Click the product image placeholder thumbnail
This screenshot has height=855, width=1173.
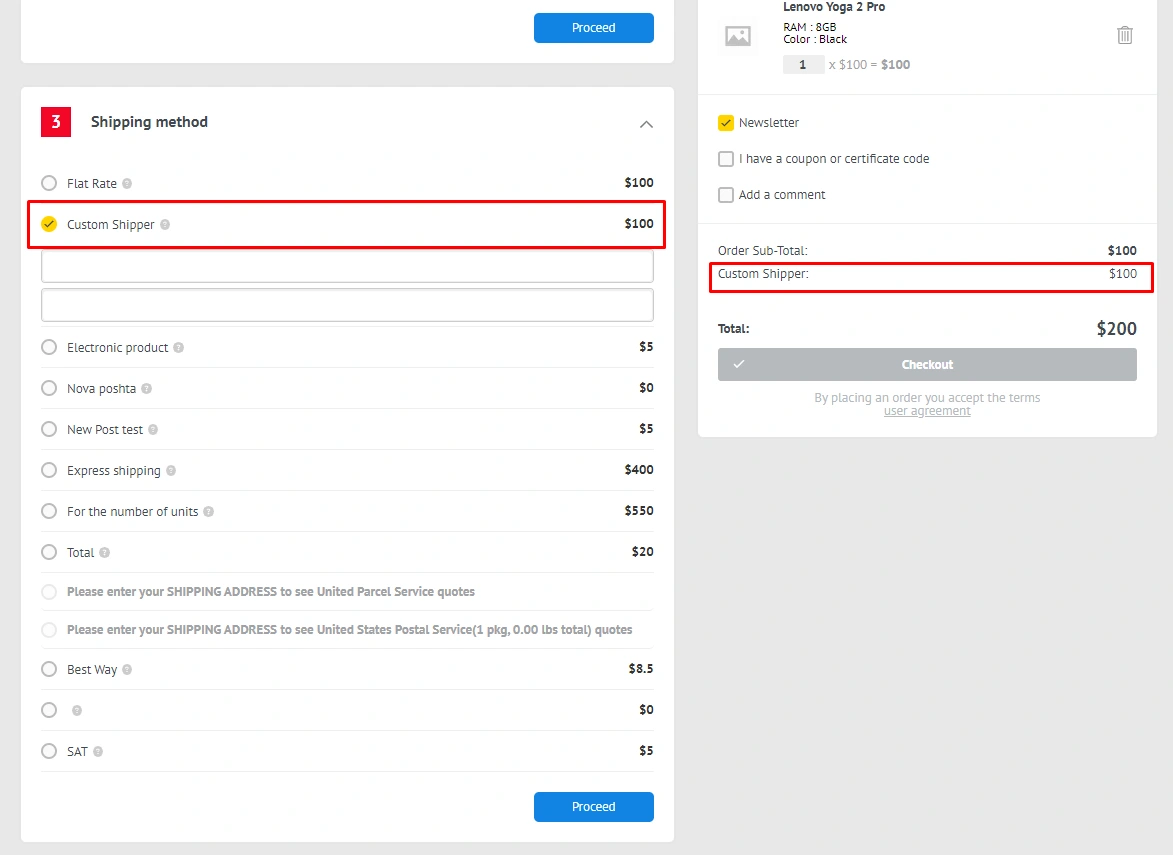[738, 36]
